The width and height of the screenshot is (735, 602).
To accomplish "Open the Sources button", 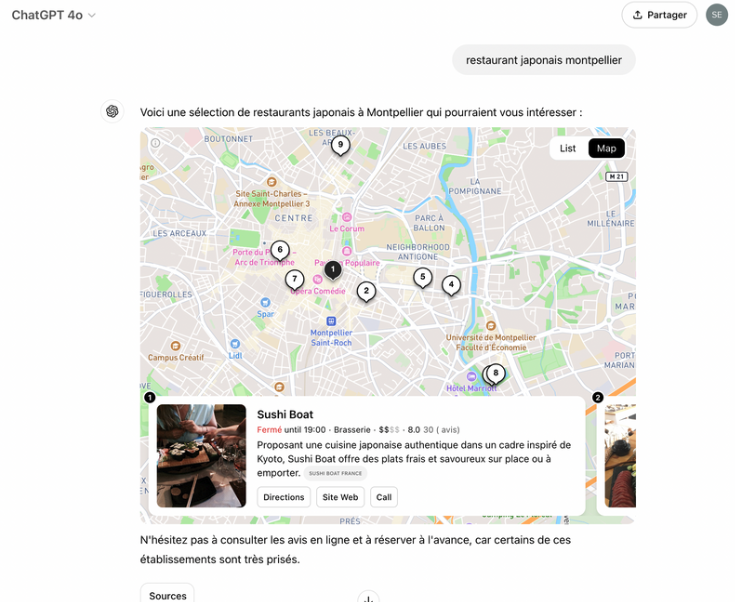I will (167, 594).
